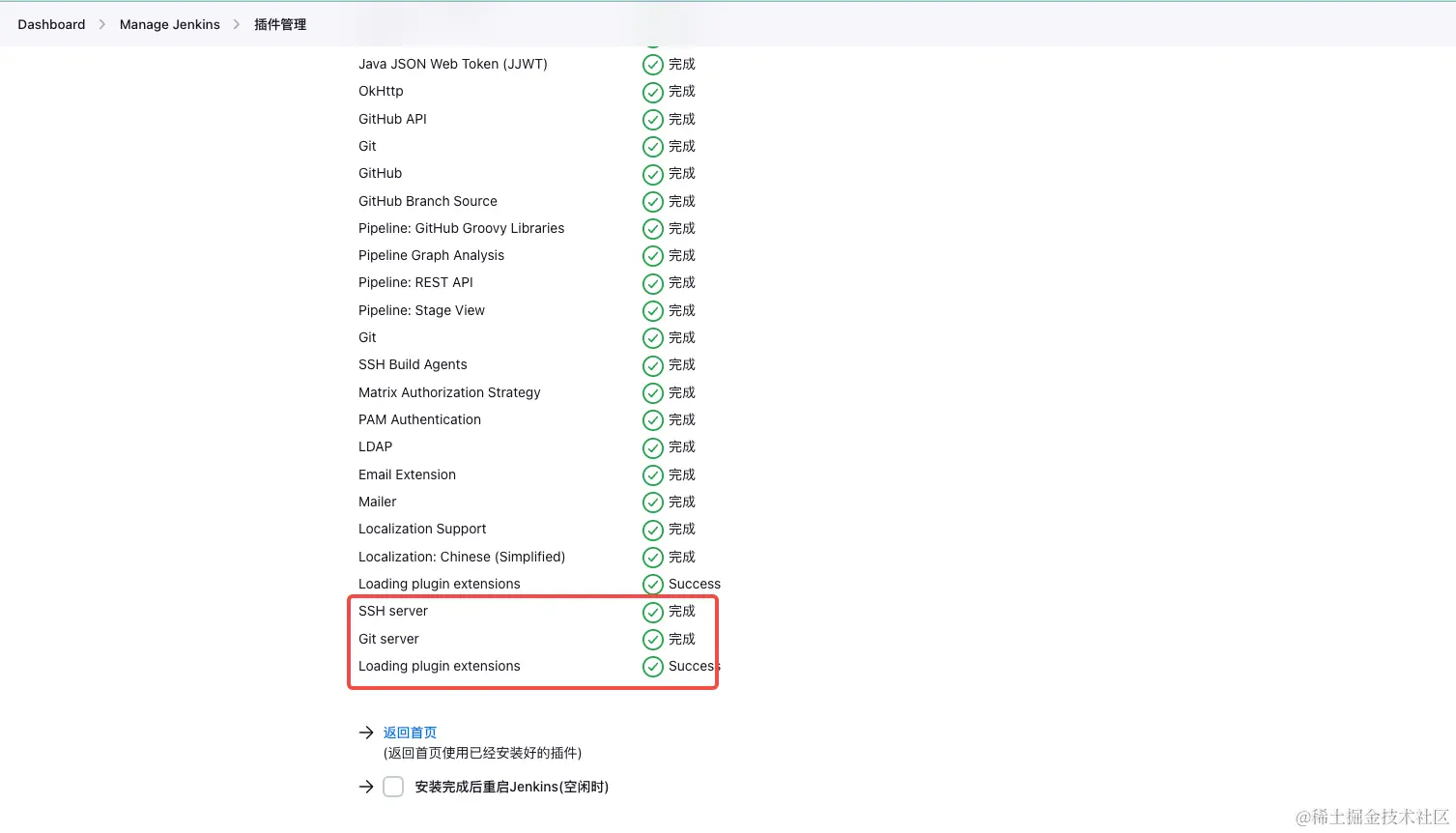Viewport: 1456px width, 833px height.
Task: Click check icon for Git server
Action: pos(653,640)
